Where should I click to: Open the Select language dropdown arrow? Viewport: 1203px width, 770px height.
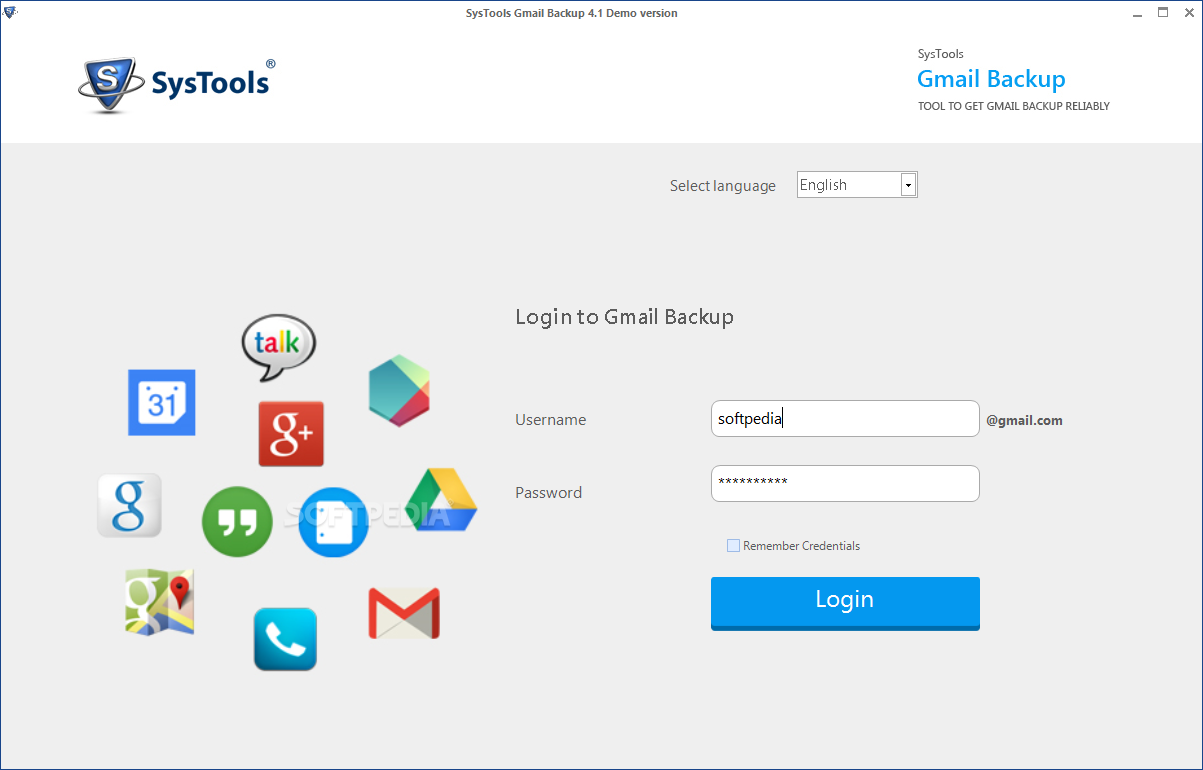coord(908,185)
